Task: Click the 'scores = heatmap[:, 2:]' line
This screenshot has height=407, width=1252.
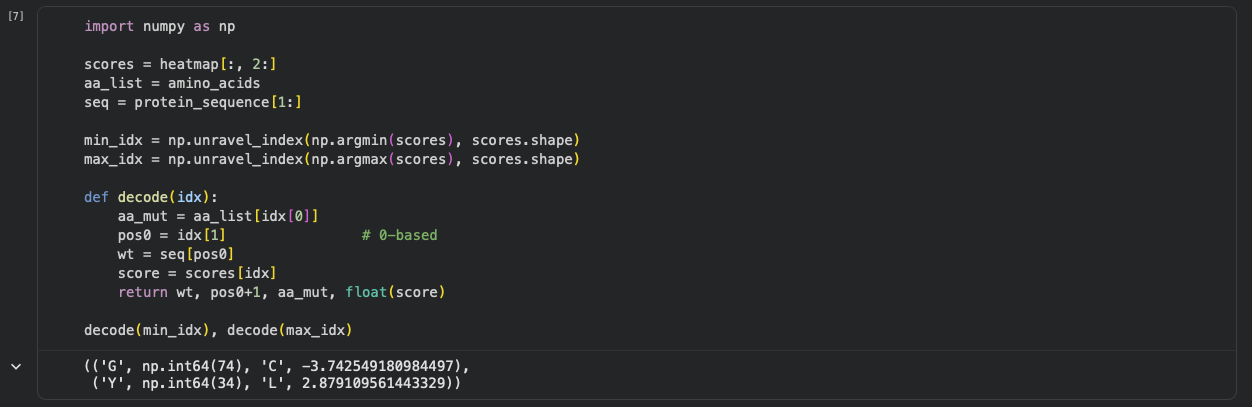Action: pyautogui.click(x=181, y=64)
